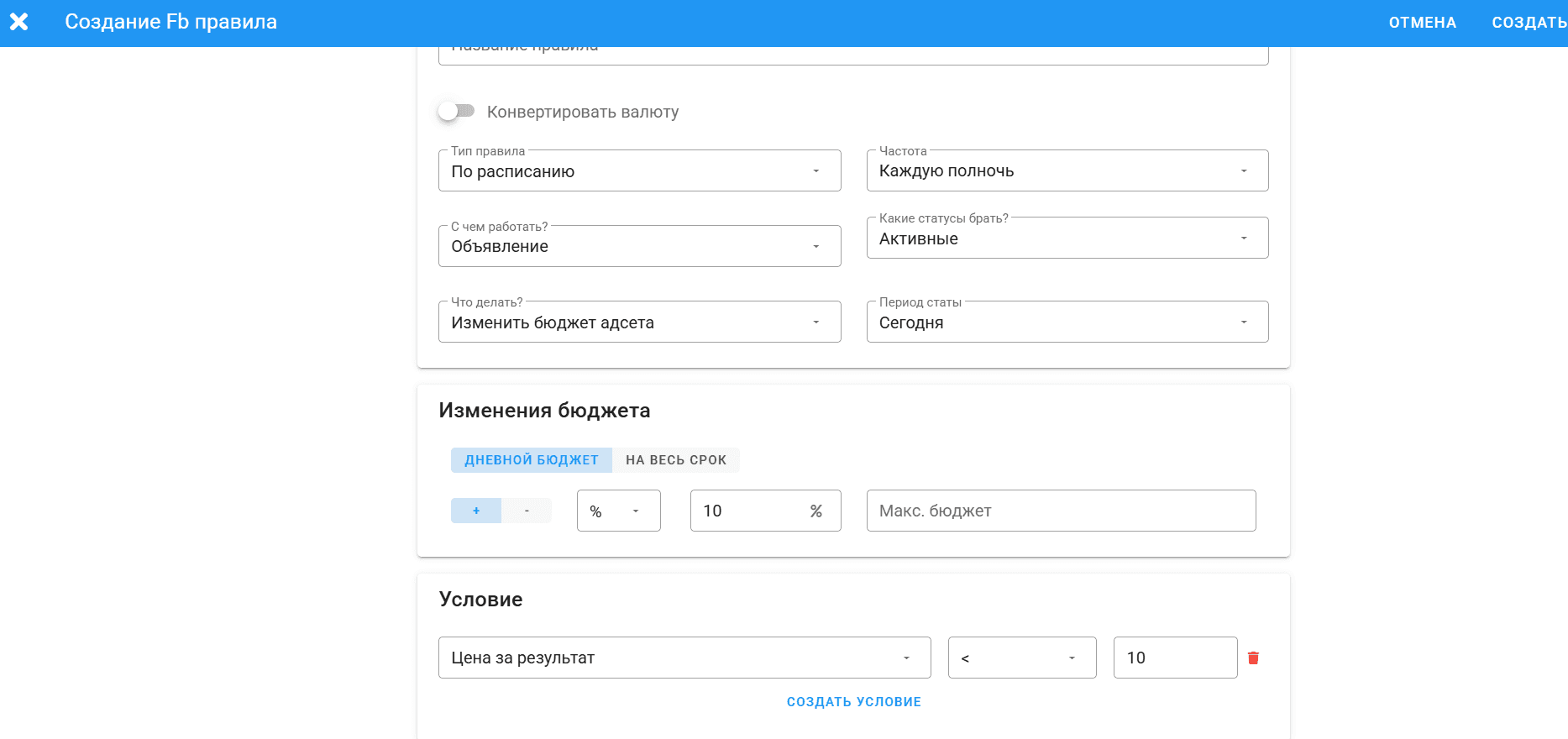Click the 'Создать' button in header
Screen dimensions: 1568x739
1528,23
